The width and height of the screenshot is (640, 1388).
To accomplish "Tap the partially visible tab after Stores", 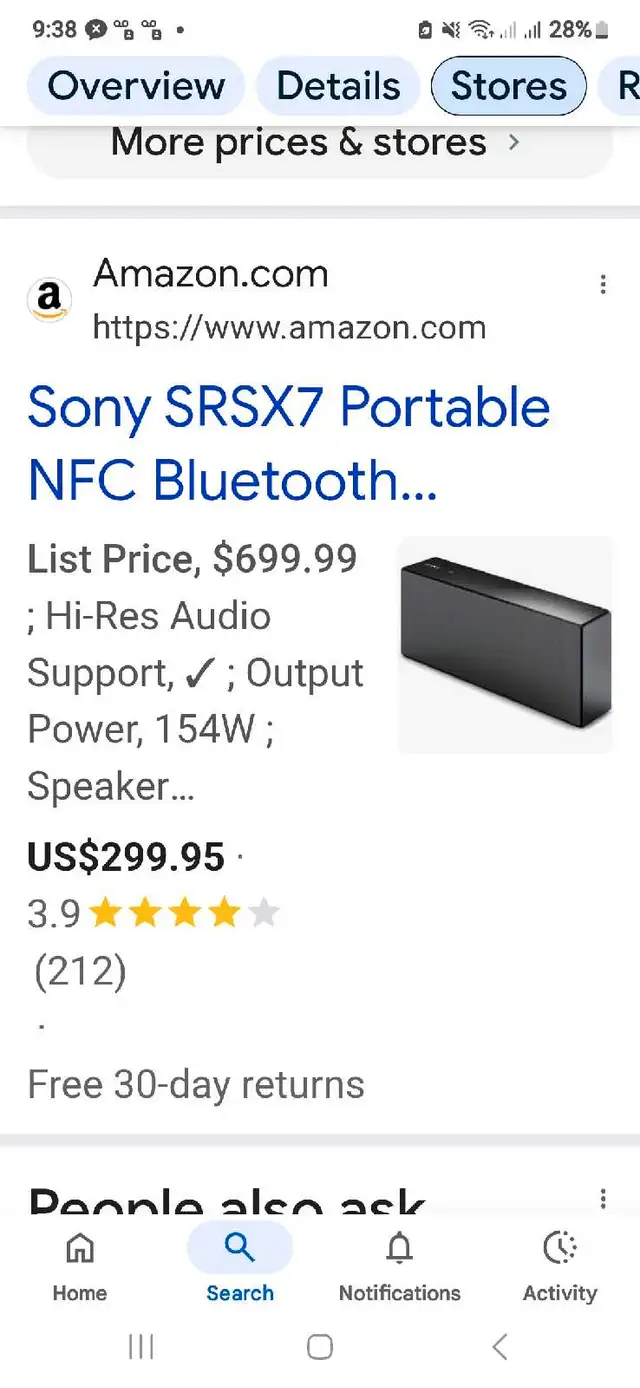I will point(620,86).
